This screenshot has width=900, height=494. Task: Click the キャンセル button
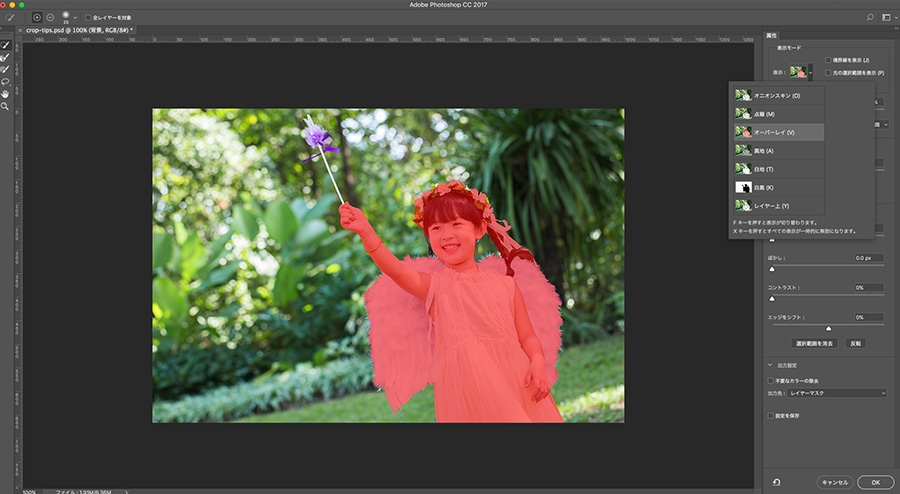tap(835, 483)
